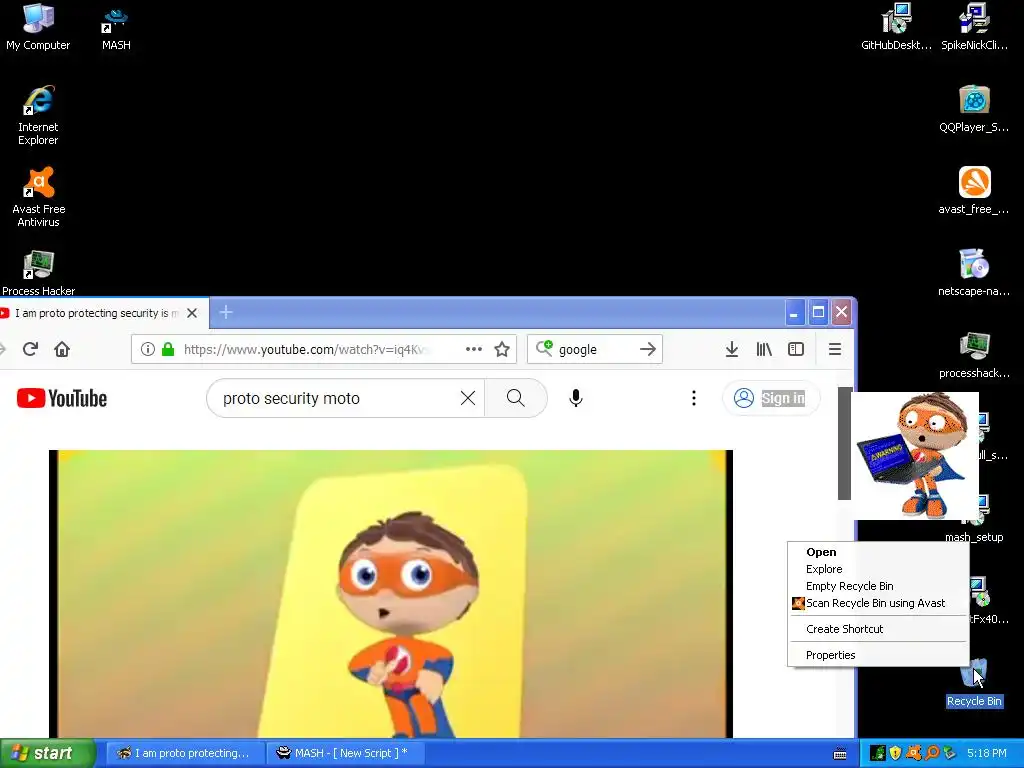Open Process Hacker desktop shortcut

point(39,273)
